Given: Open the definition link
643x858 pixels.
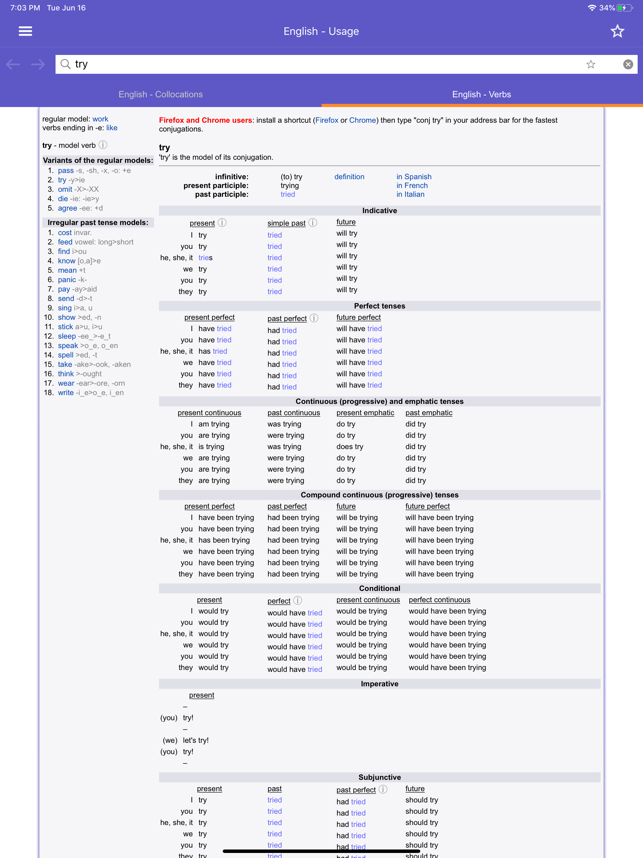Looking at the screenshot, I should [x=349, y=177].
